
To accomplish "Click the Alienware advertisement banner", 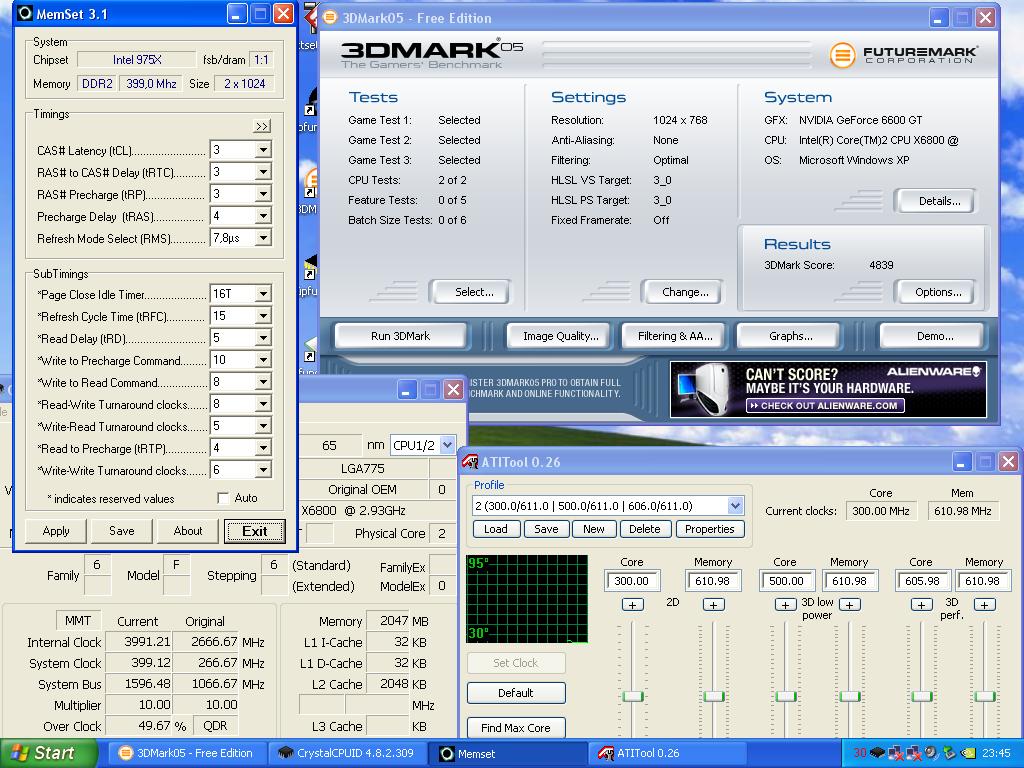I will tap(828, 390).
